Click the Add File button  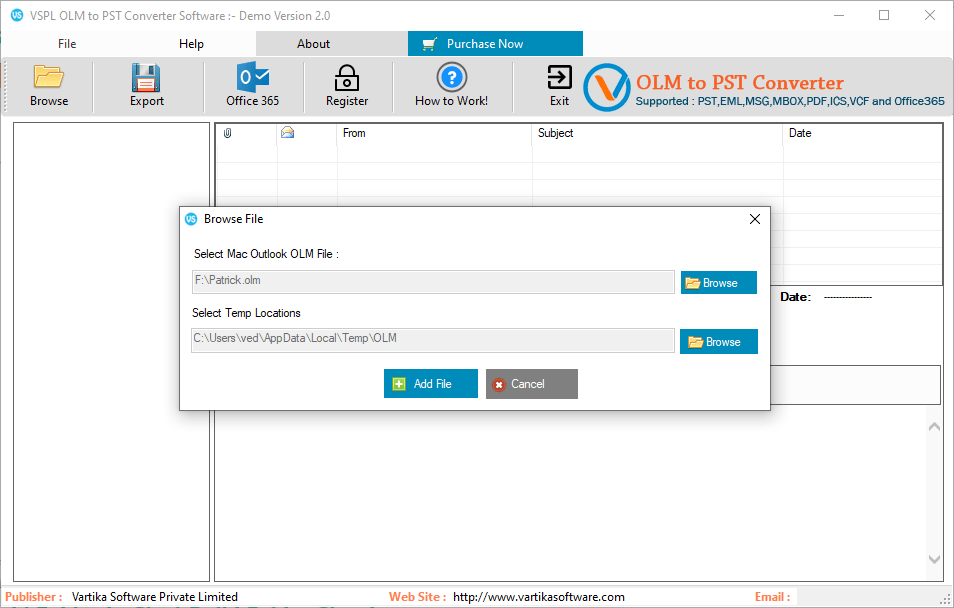[431, 383]
